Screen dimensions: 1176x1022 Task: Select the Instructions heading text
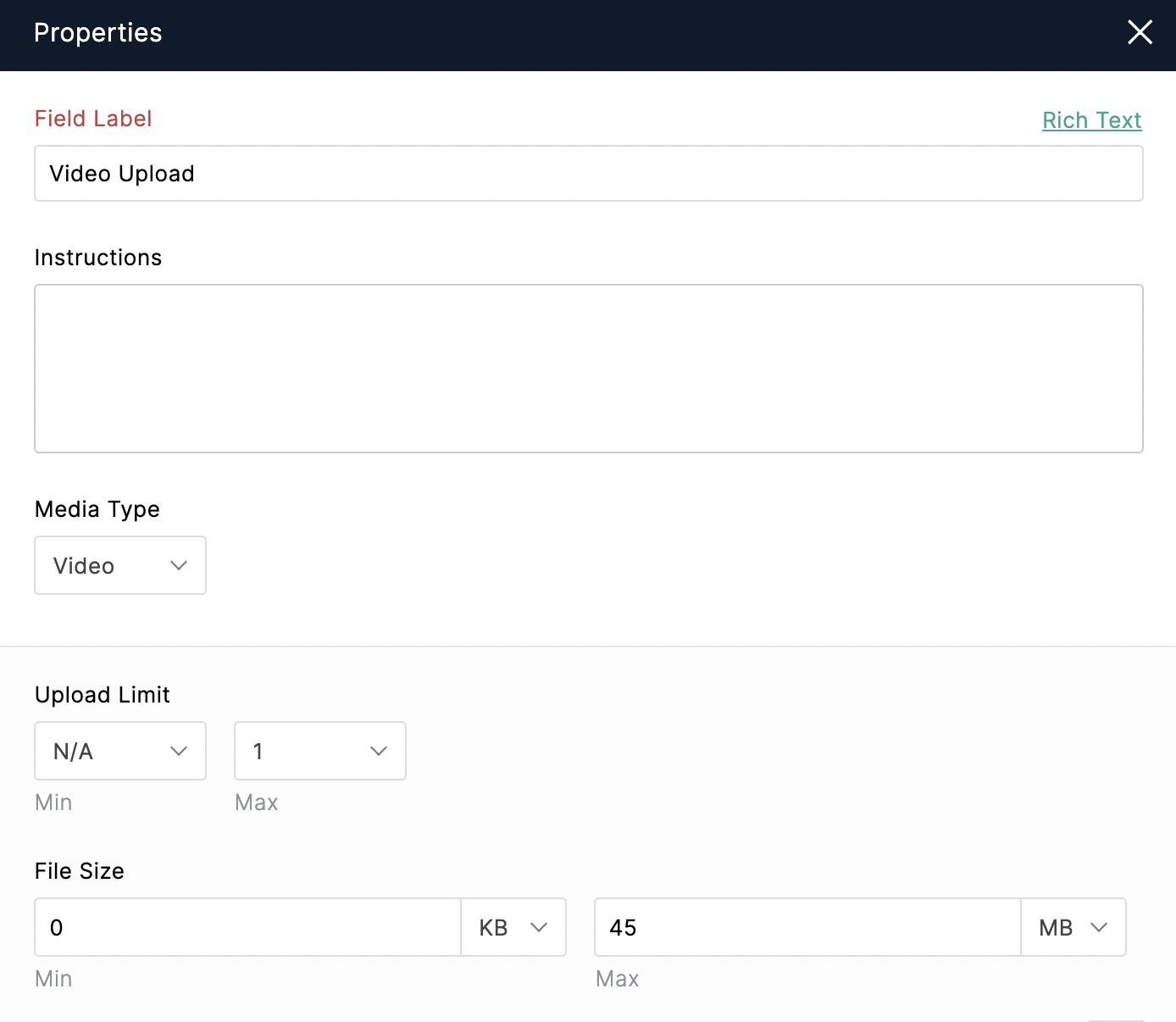98,258
